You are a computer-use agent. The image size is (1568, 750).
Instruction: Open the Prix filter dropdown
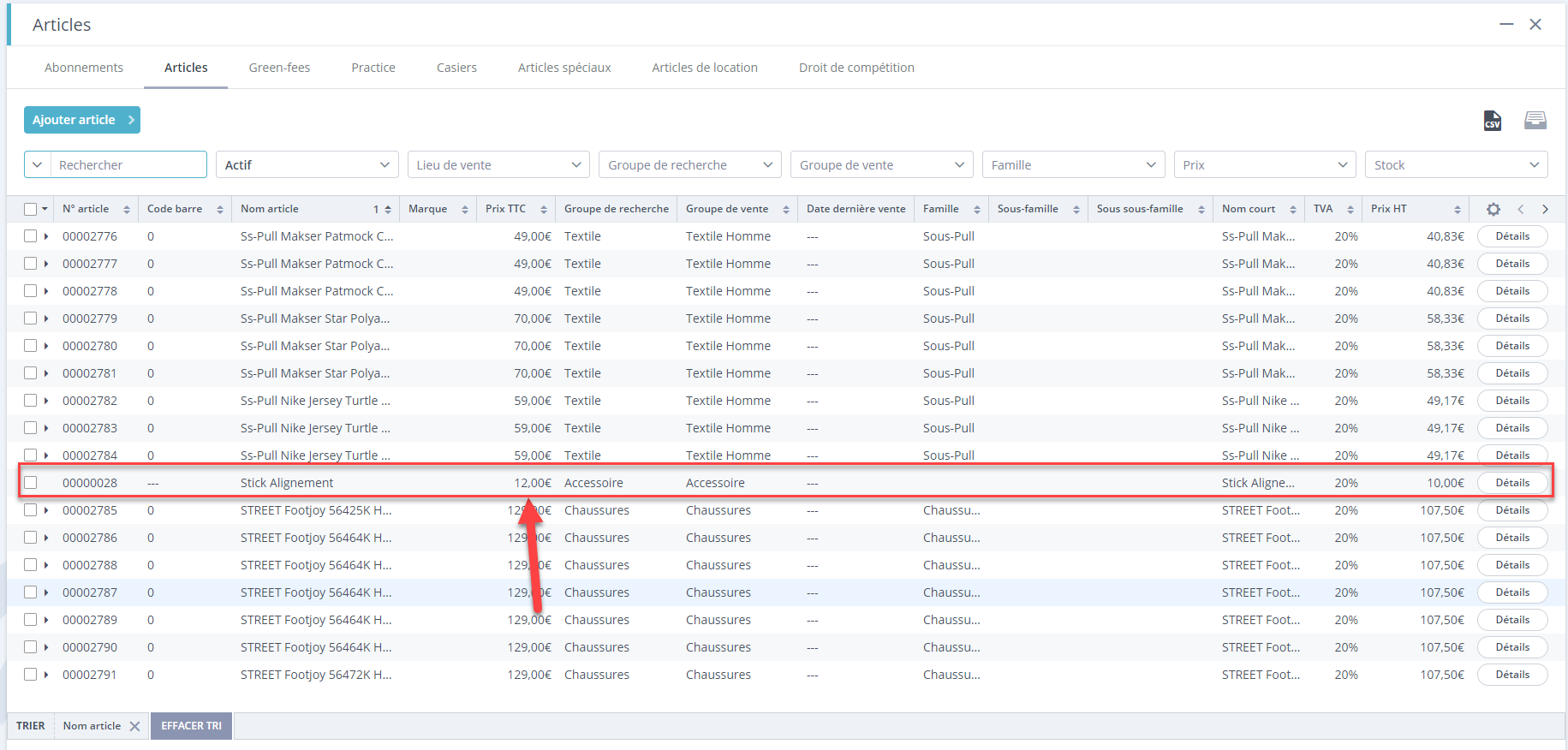(x=1265, y=164)
